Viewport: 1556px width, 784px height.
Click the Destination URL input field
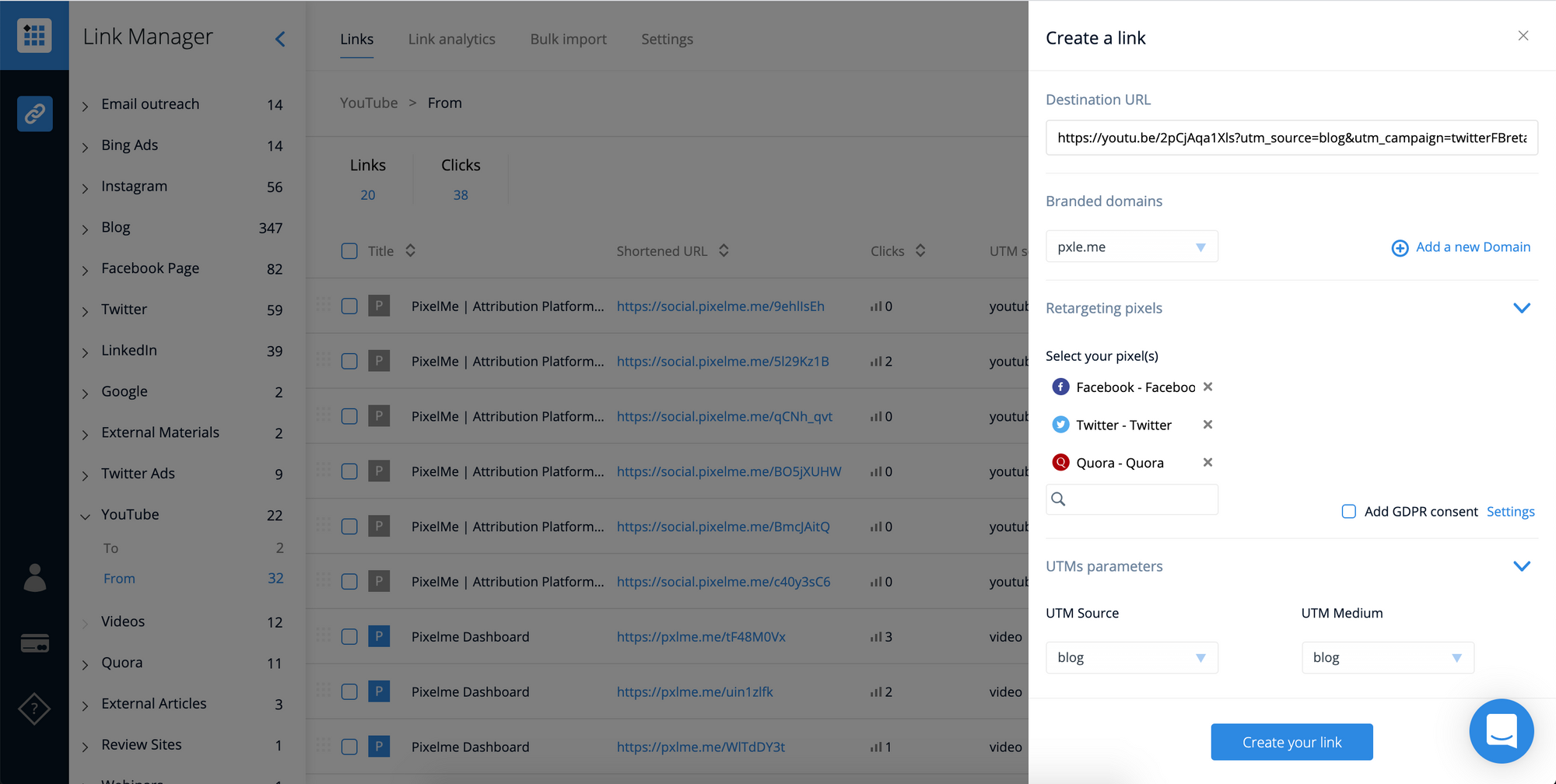pyautogui.click(x=1291, y=138)
